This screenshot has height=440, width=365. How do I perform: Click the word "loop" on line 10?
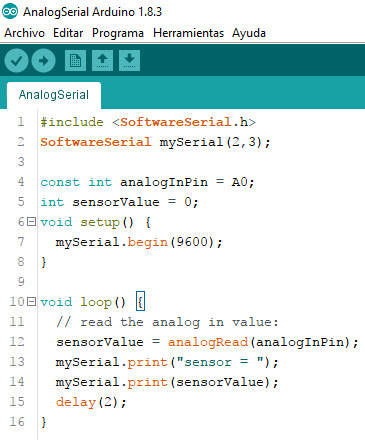point(96,302)
